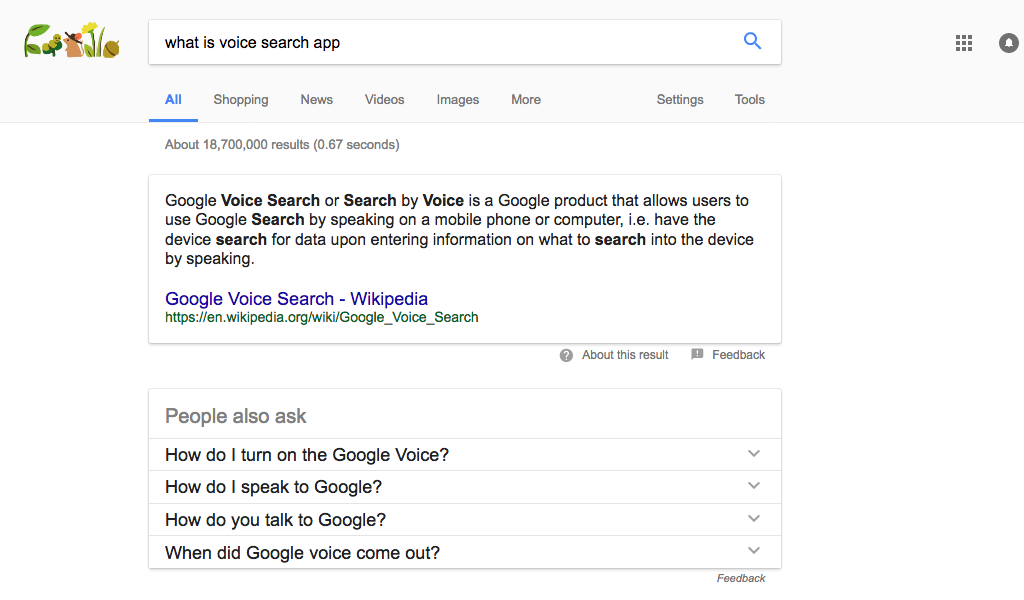Expand 'How do I turn on the Google Voice?' chevron
This screenshot has height=600, width=1024.
pyautogui.click(x=754, y=454)
